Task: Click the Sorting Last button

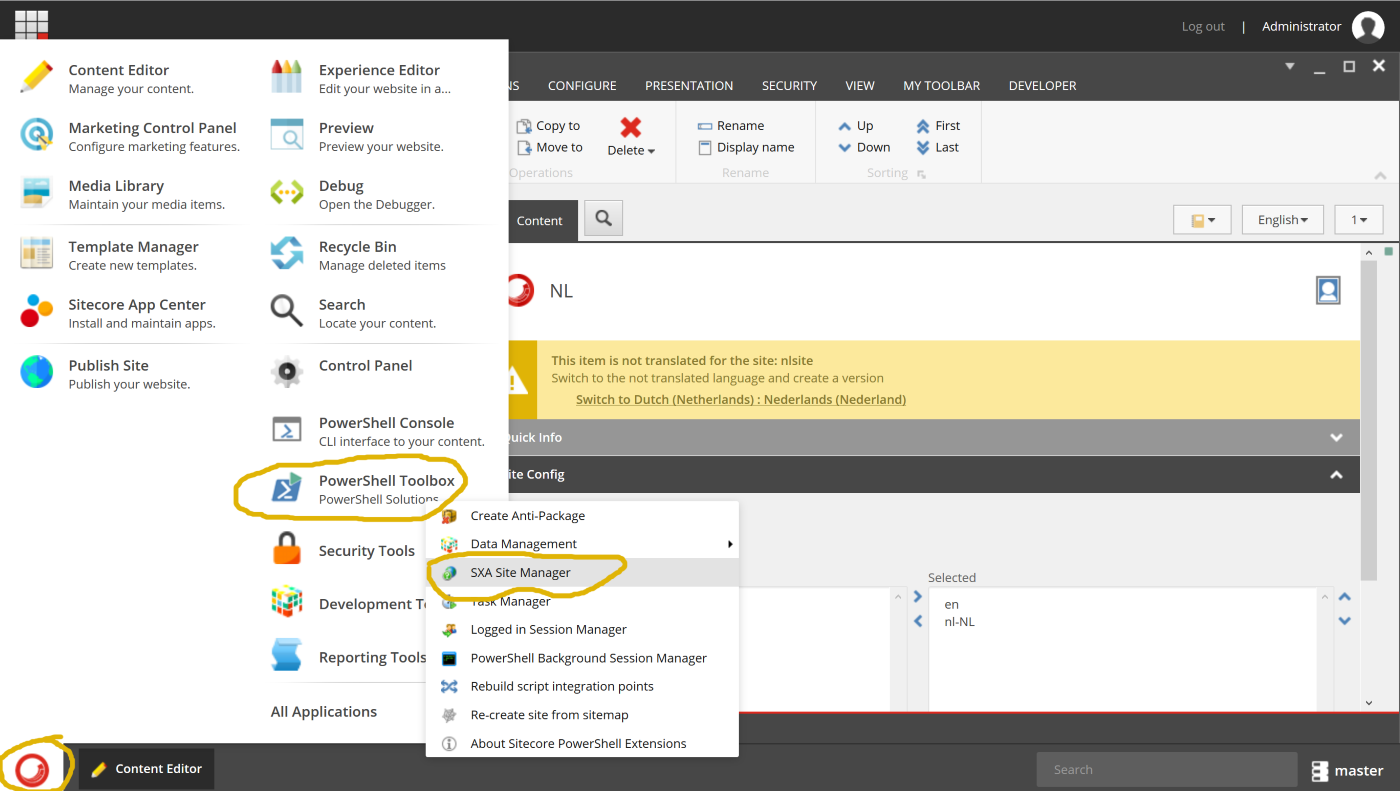Action: point(938,148)
